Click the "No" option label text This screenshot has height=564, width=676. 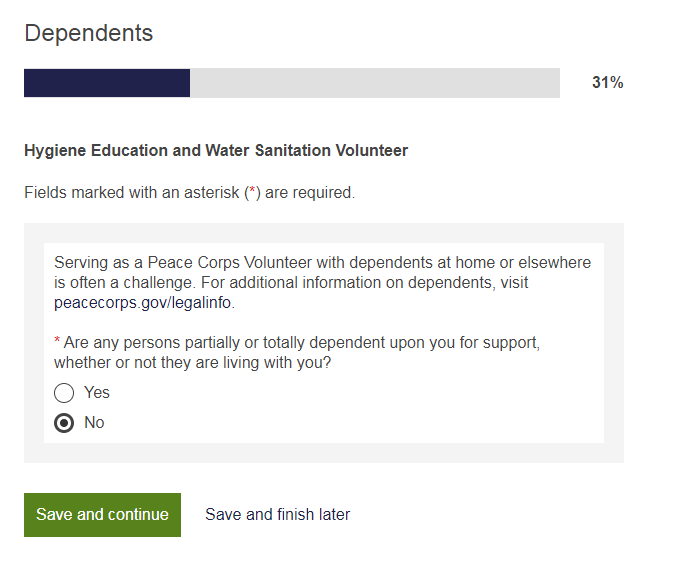point(94,423)
